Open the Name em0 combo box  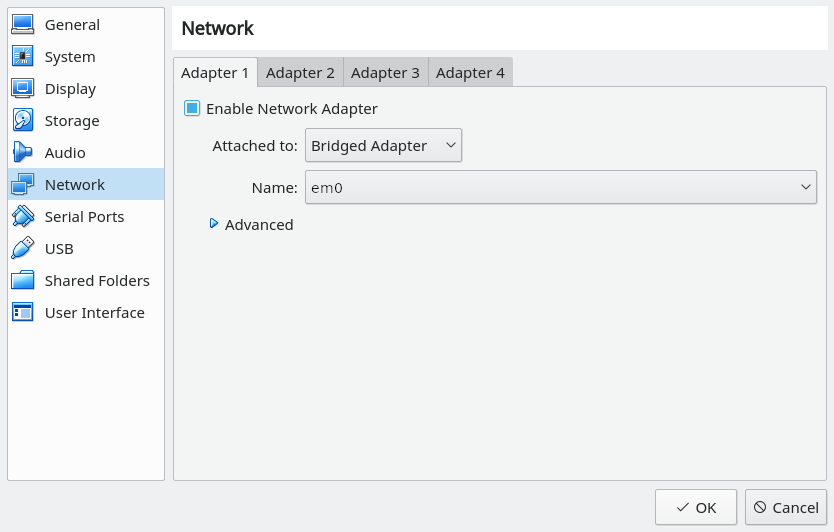[x=561, y=187]
